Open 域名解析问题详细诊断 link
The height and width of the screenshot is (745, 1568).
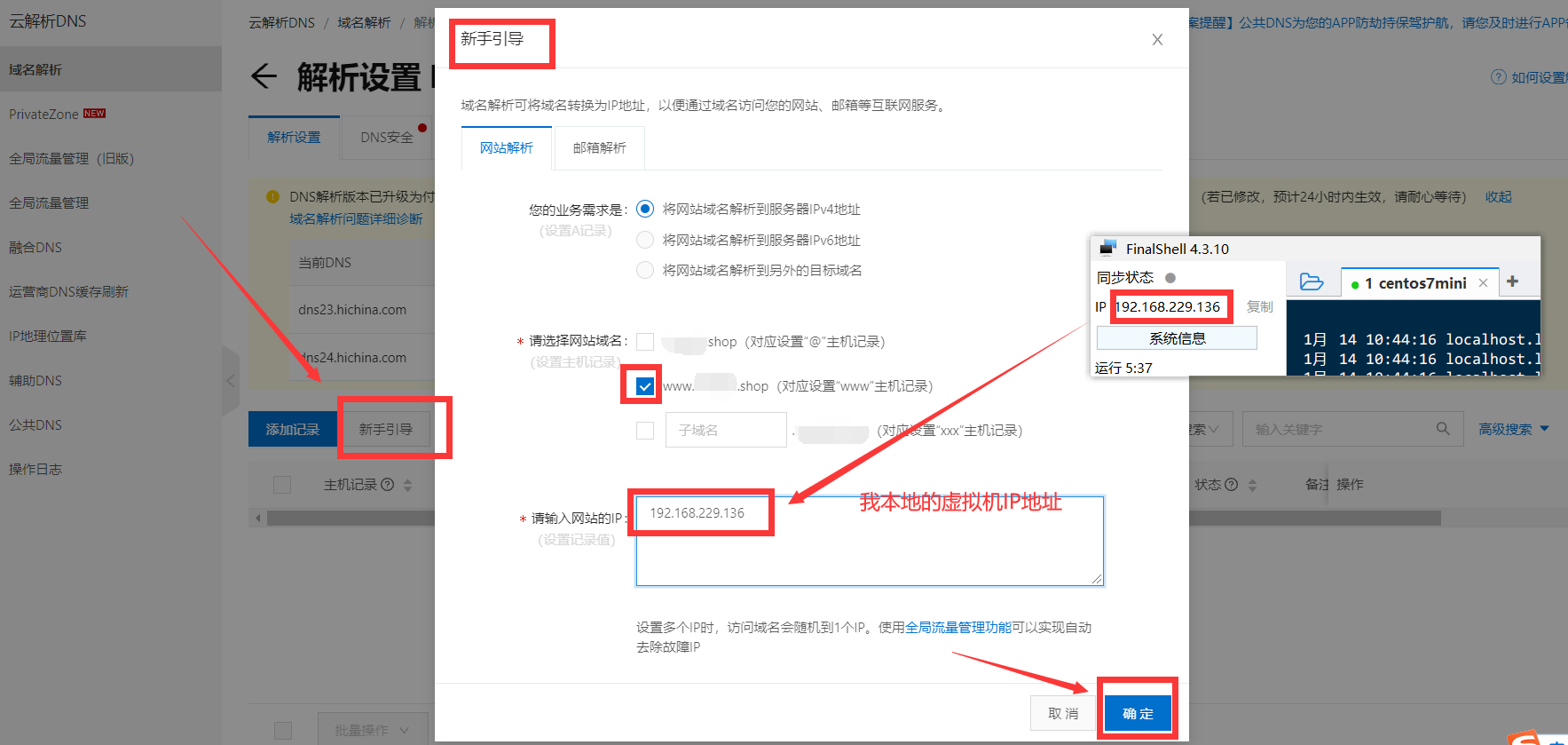click(356, 218)
